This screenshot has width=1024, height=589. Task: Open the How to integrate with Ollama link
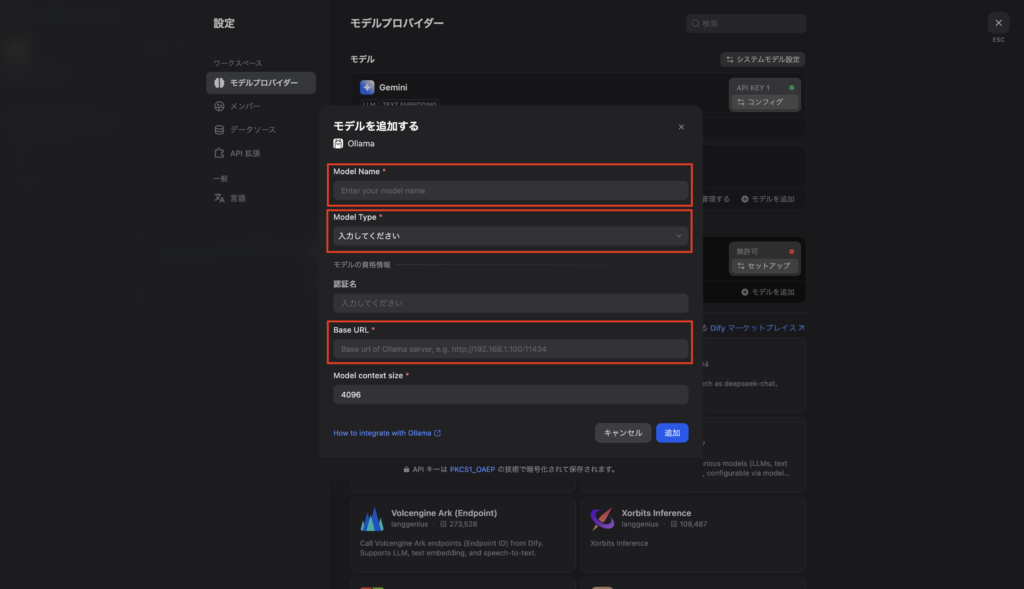[386, 433]
